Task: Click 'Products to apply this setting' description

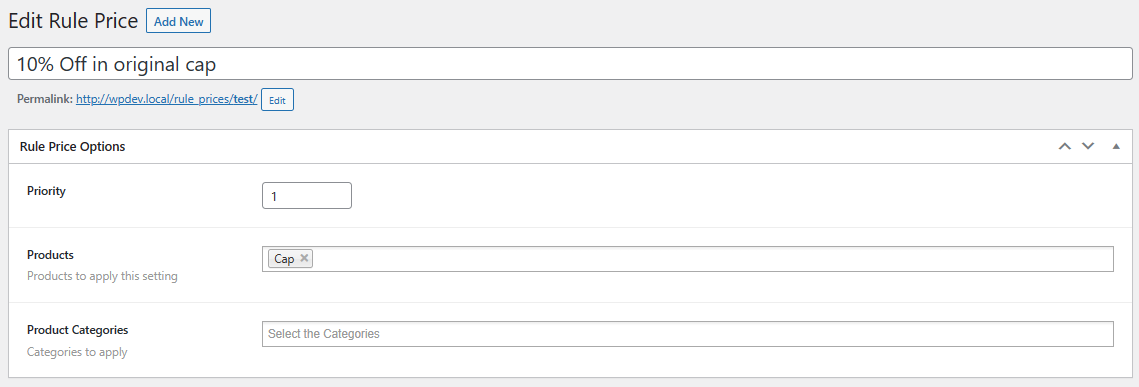Action: 102,277
